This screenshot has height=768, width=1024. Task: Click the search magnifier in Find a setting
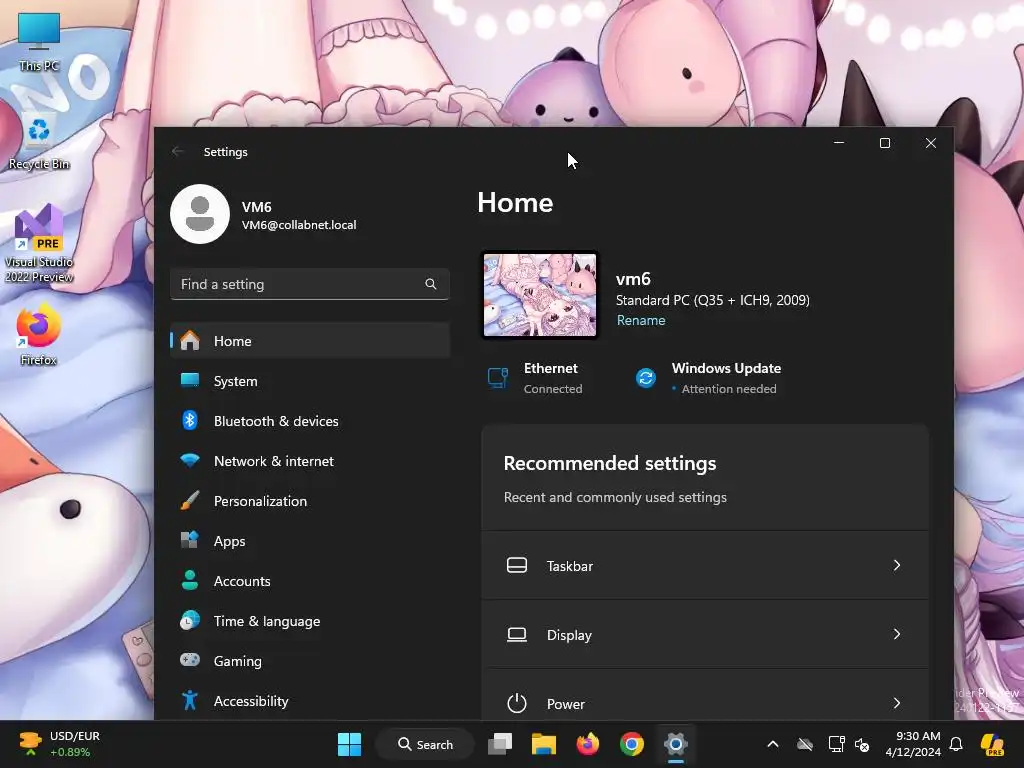coord(430,284)
